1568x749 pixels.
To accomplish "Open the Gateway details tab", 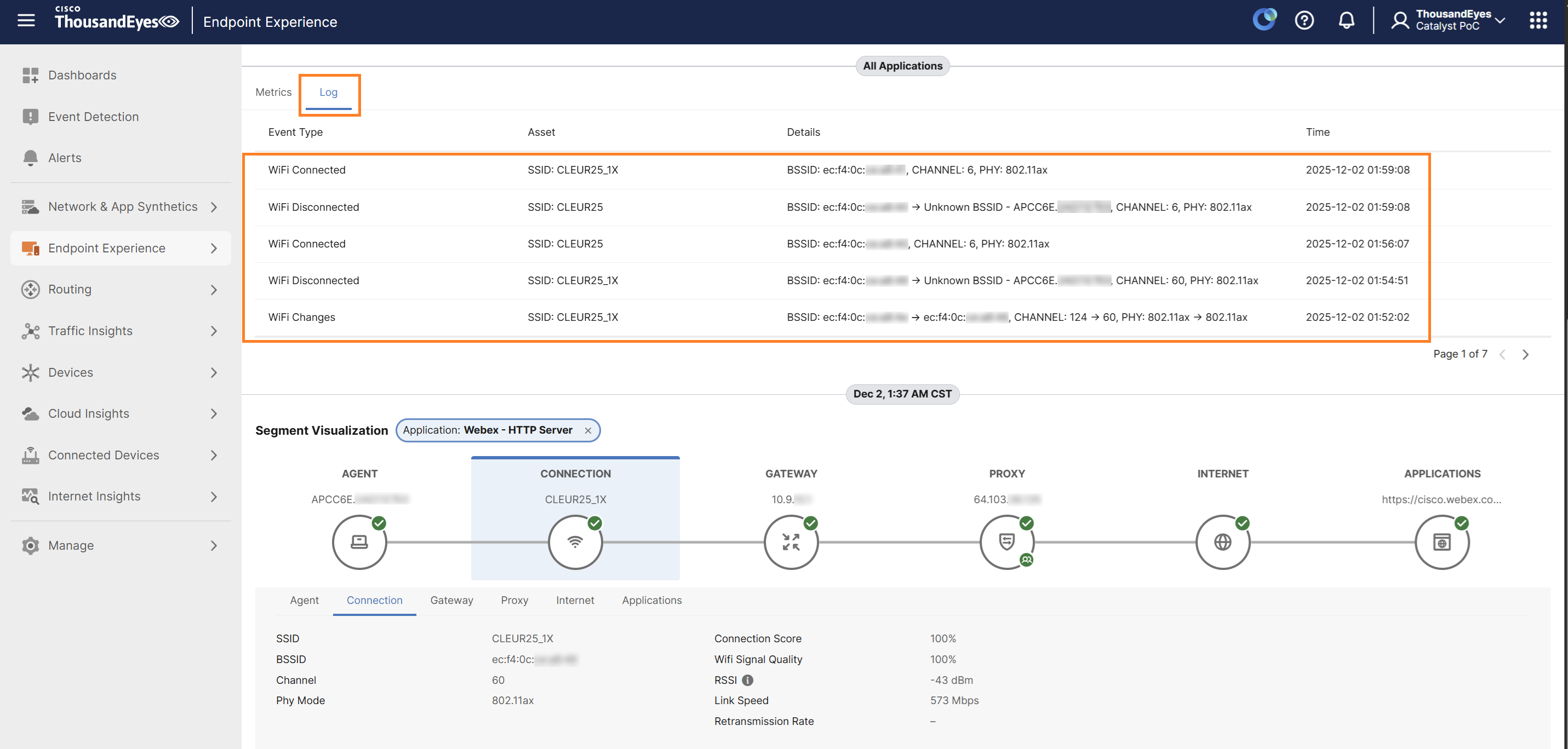I will (x=451, y=600).
